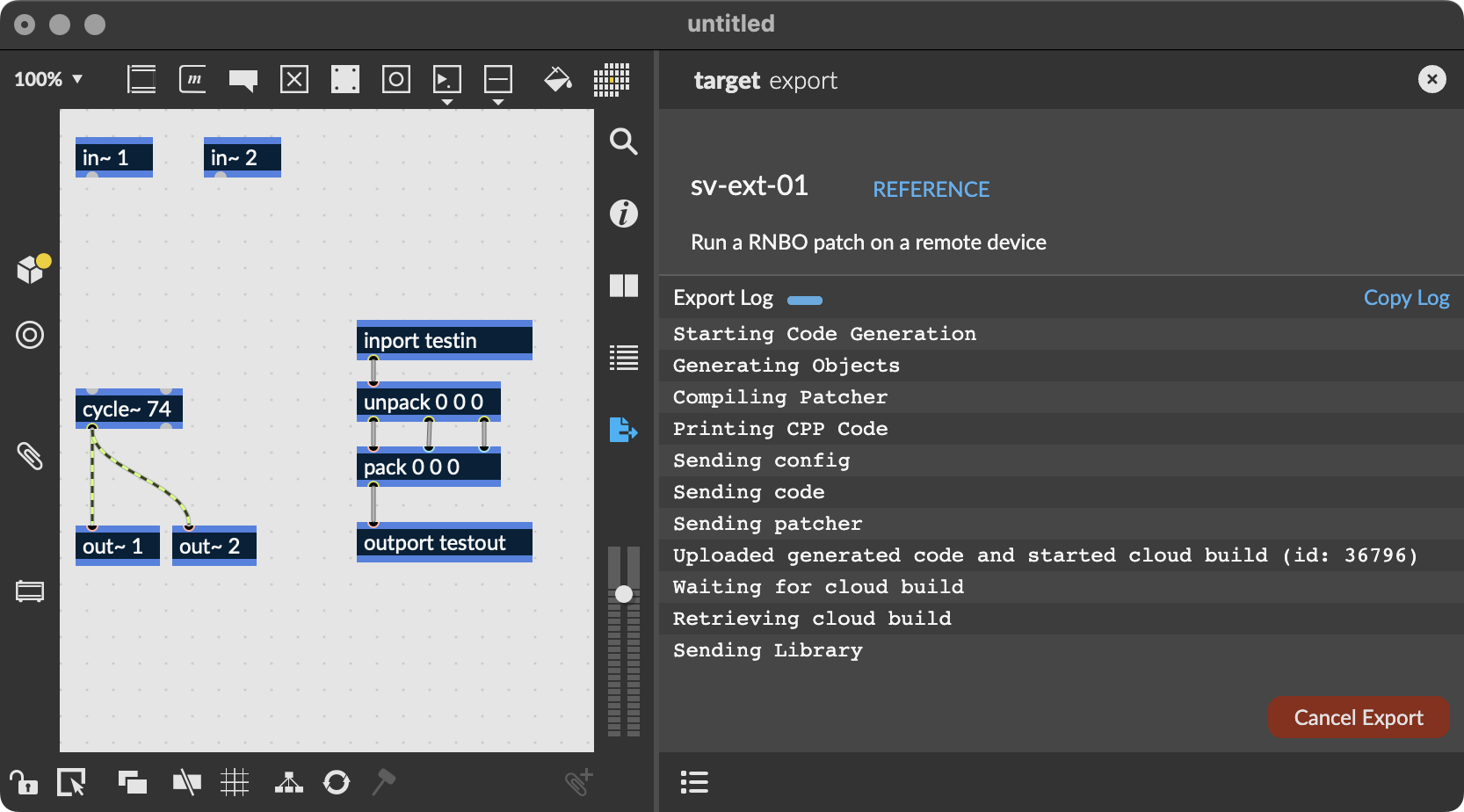This screenshot has height=812, width=1464.
Task: Click the paperclip-plus add snippet icon
Action: pos(579,781)
